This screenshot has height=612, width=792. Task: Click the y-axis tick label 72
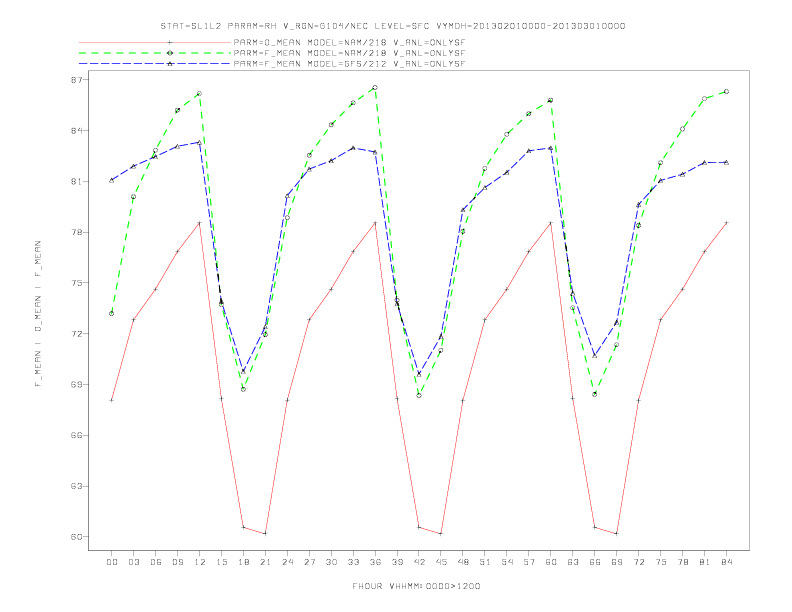pyautogui.click(x=76, y=334)
